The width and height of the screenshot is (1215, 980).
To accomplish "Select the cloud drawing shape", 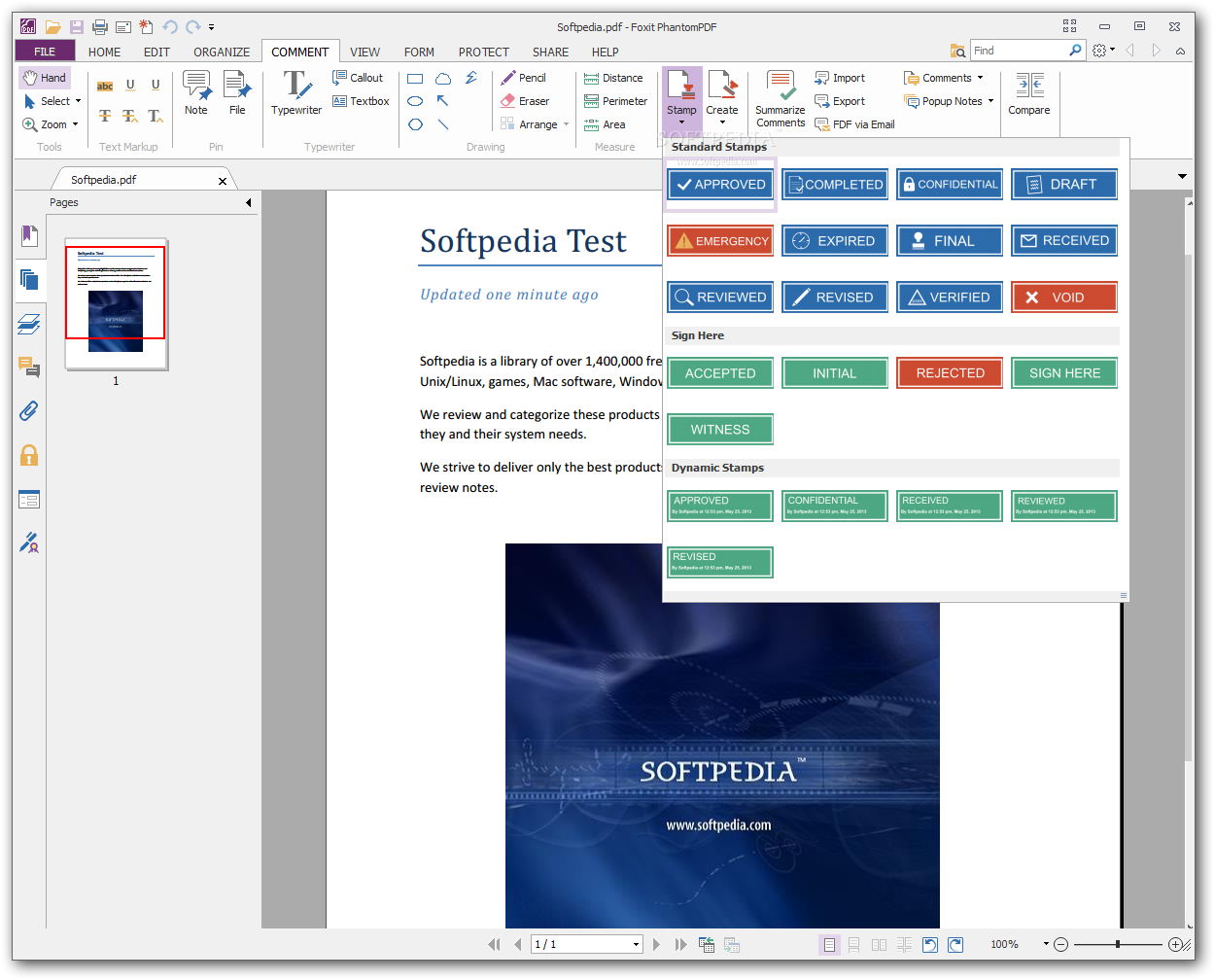I will click(443, 79).
